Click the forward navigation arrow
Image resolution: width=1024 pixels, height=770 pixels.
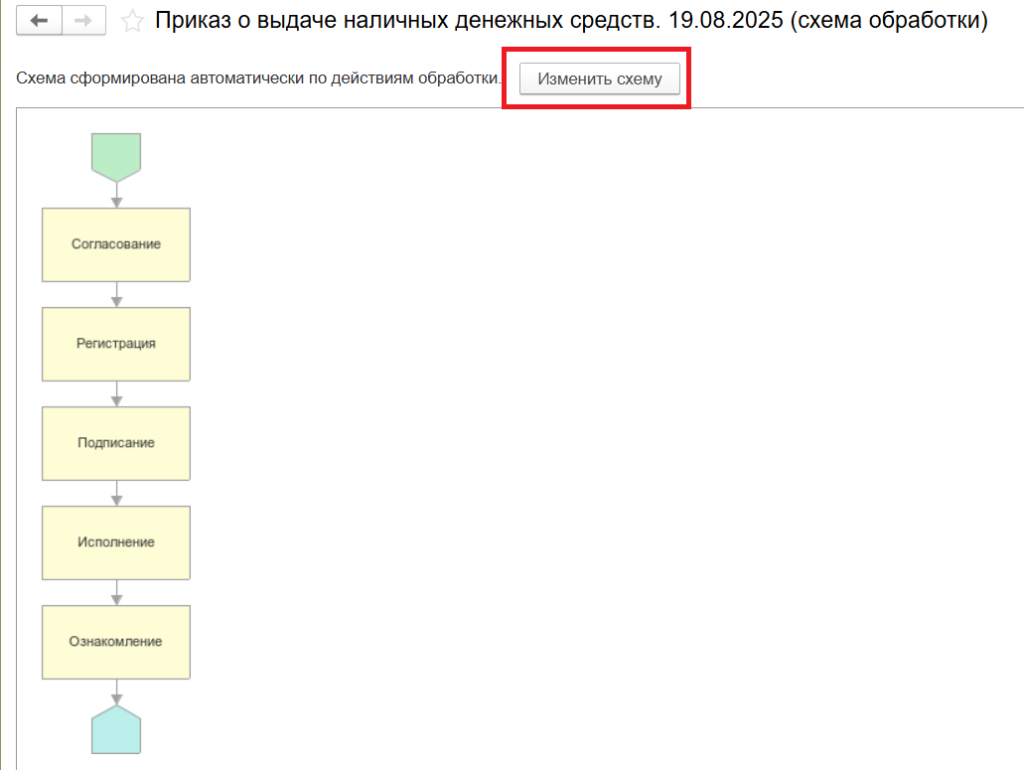[85, 21]
